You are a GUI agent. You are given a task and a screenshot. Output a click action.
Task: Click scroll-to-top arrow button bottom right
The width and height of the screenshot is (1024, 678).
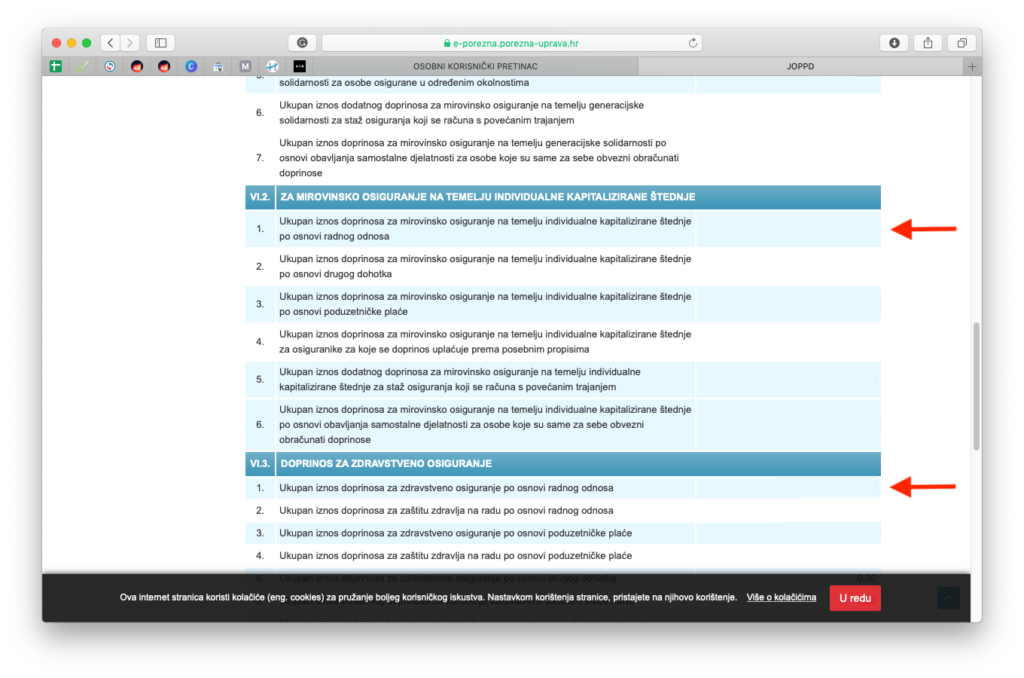click(948, 598)
